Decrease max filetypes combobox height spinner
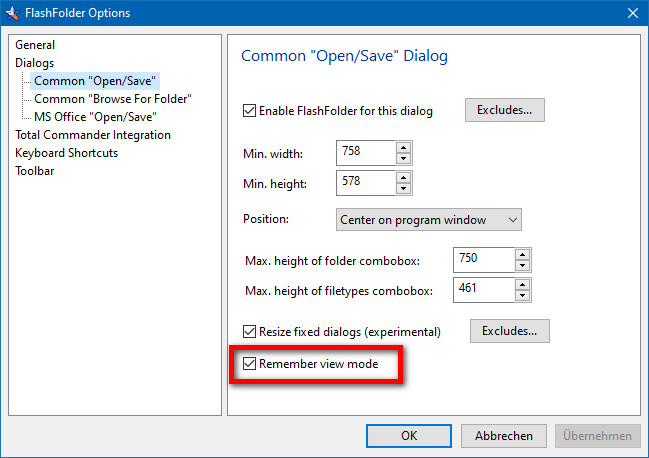This screenshot has width=649, height=458. point(522,295)
